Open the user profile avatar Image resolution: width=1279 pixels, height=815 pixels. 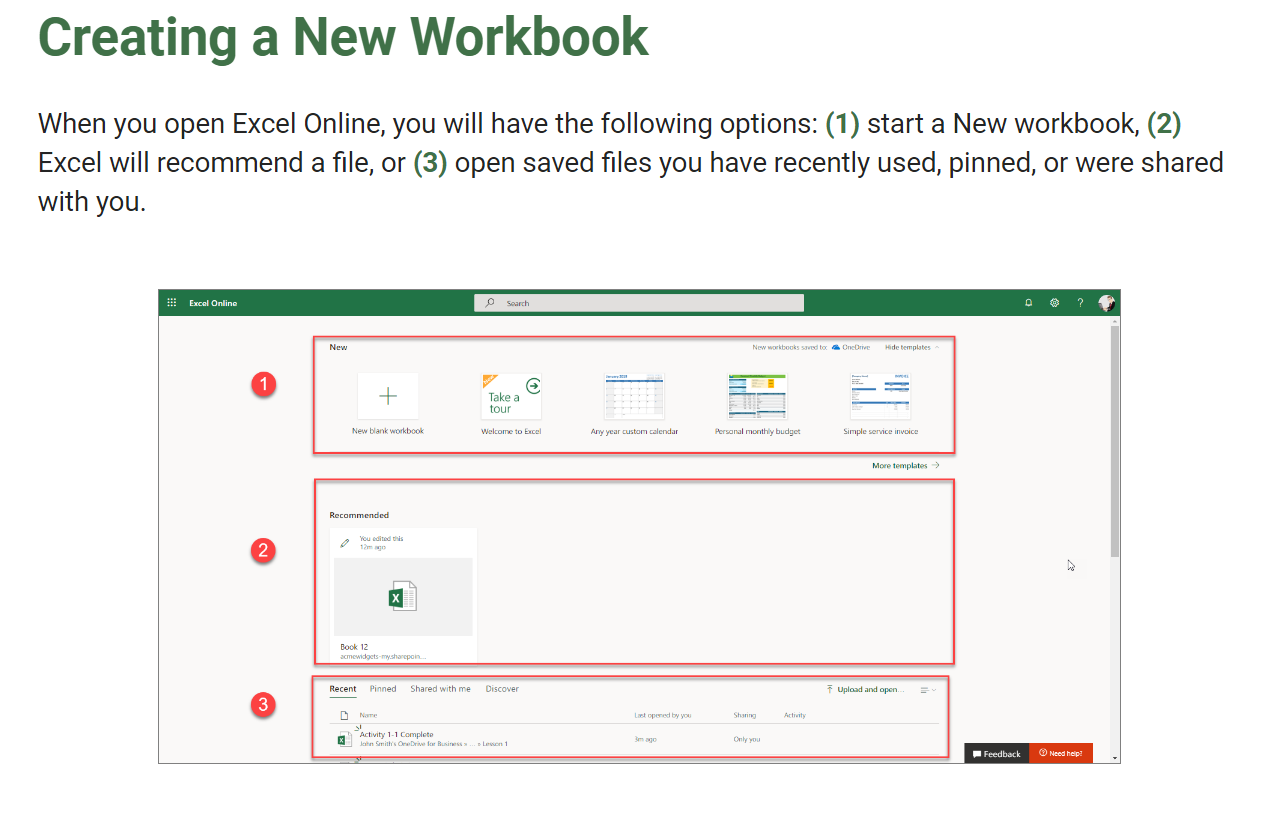click(1106, 302)
